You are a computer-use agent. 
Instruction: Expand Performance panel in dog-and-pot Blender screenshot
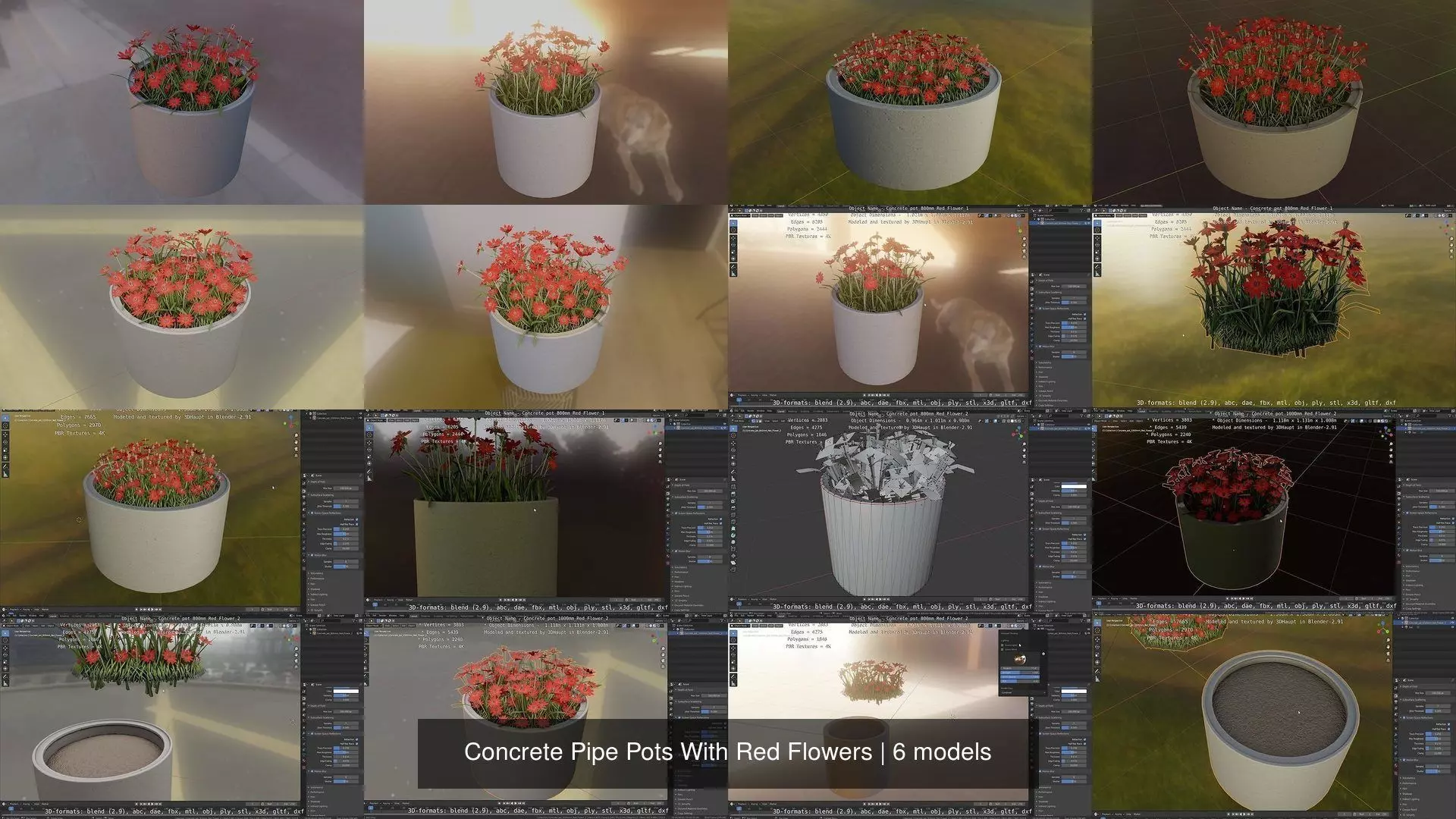(x=1045, y=368)
